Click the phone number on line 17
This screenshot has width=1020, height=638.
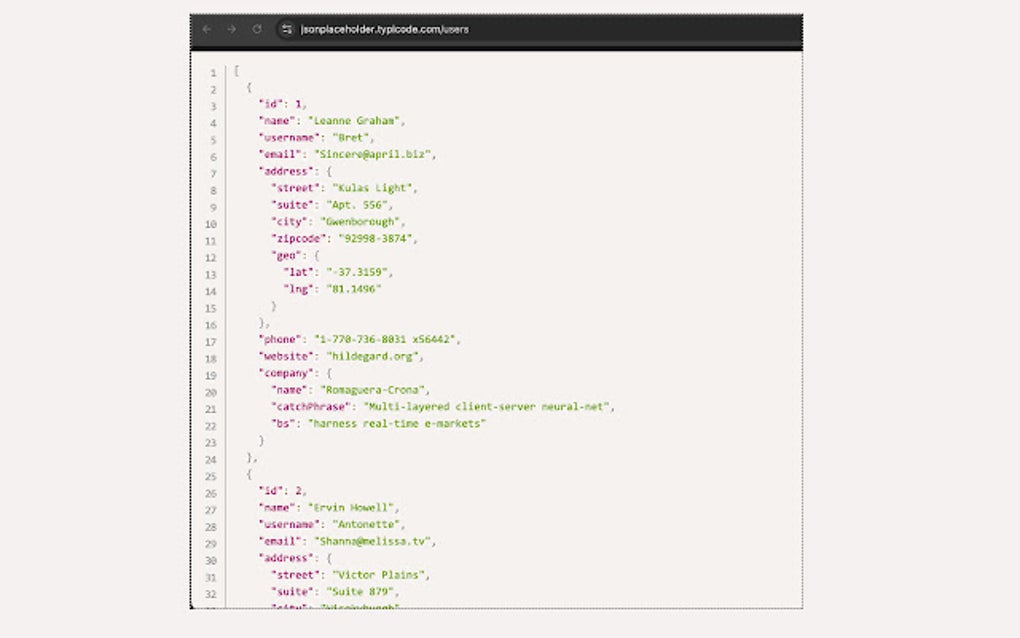click(x=387, y=339)
